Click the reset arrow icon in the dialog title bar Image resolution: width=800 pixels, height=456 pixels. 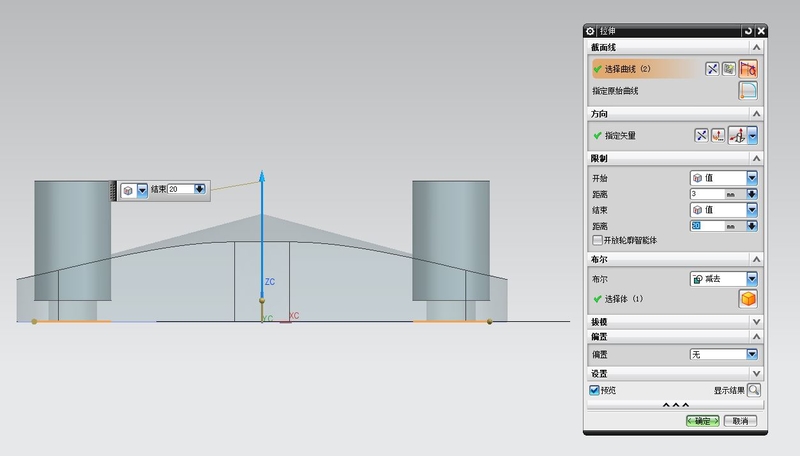point(748,32)
